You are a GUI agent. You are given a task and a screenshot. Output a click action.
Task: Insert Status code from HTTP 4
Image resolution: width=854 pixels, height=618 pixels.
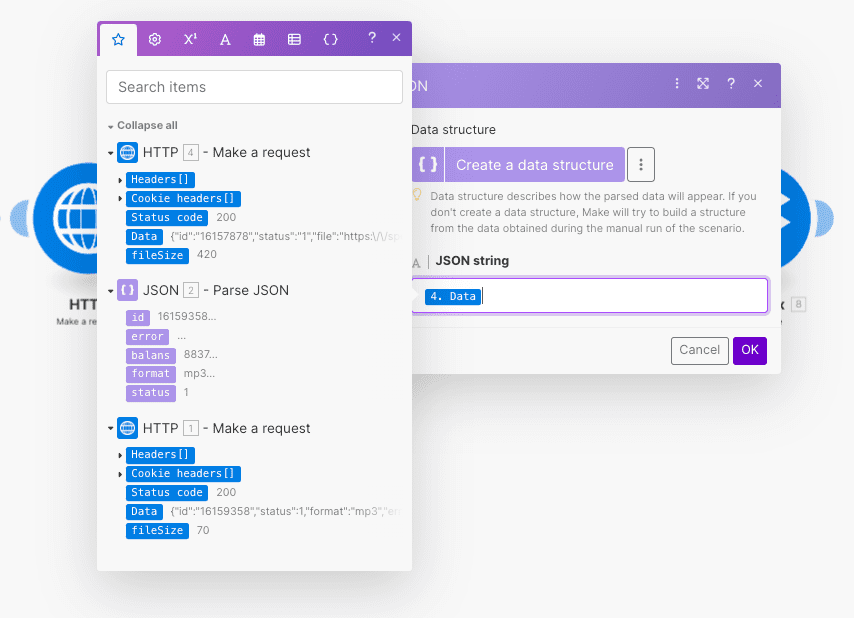167,218
